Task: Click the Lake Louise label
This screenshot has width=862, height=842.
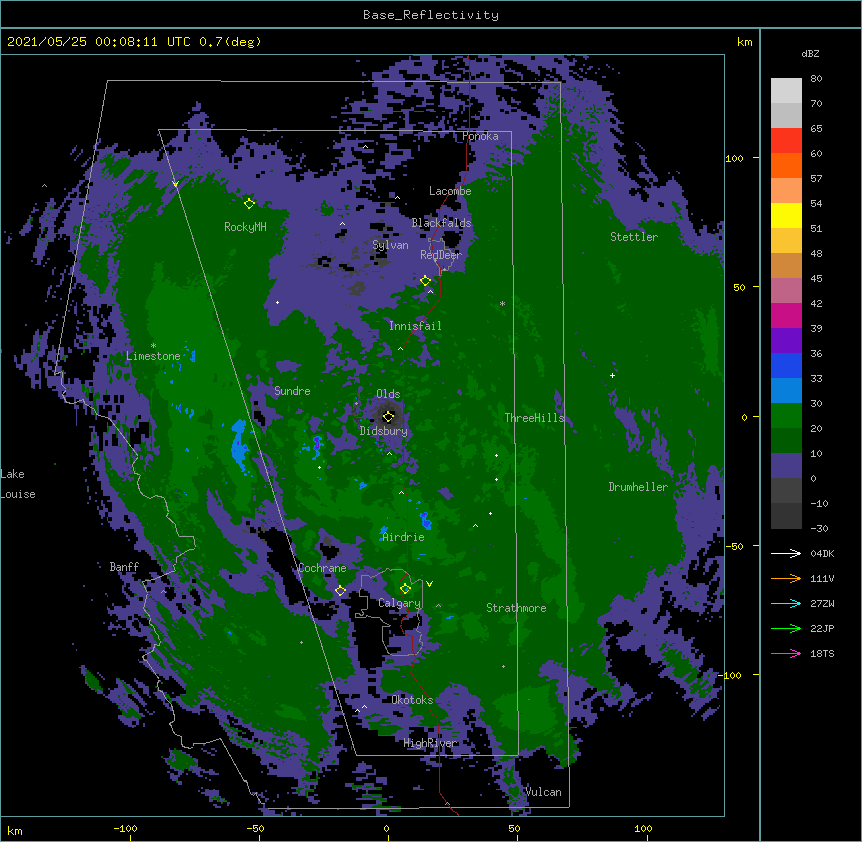Action: coord(18,484)
